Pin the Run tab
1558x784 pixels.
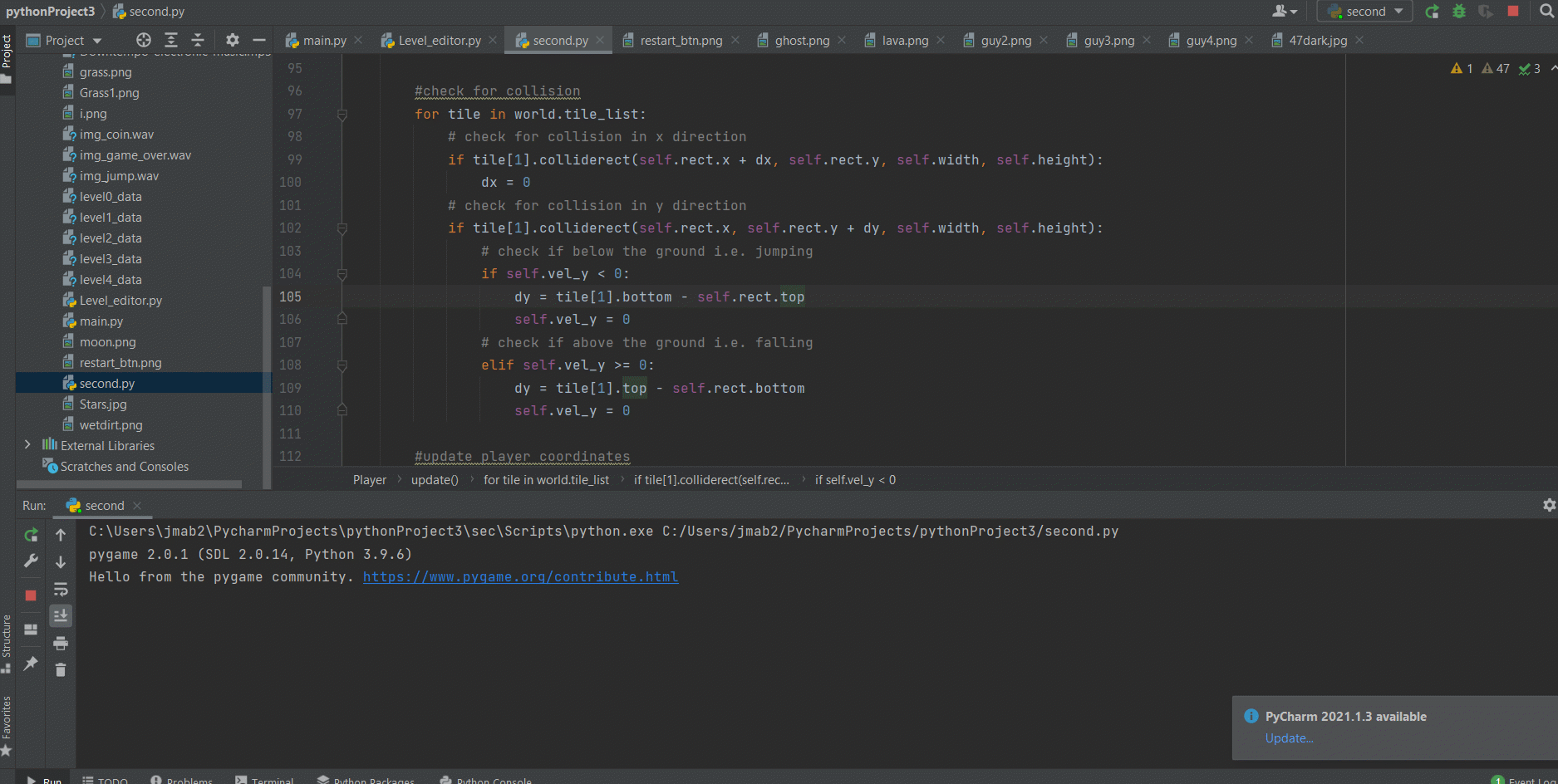point(31,663)
